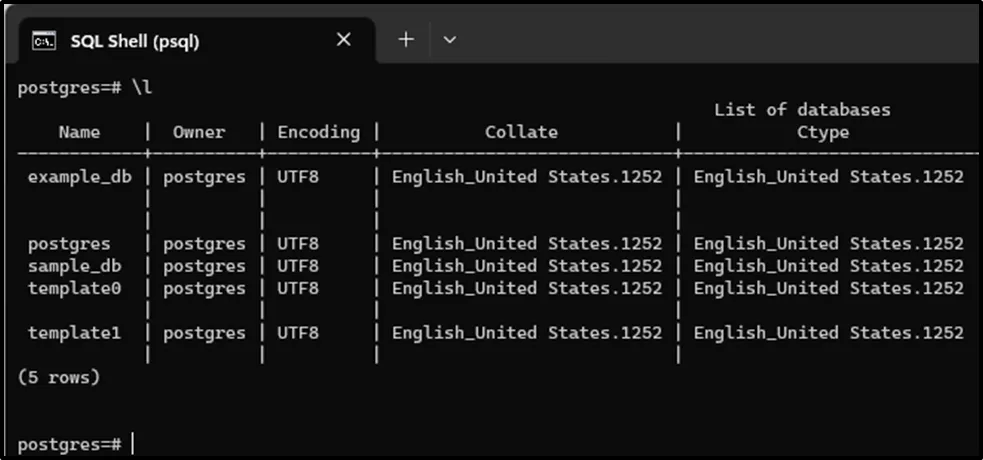Click the Encoding column header
This screenshot has height=460, width=983.
(x=318, y=132)
